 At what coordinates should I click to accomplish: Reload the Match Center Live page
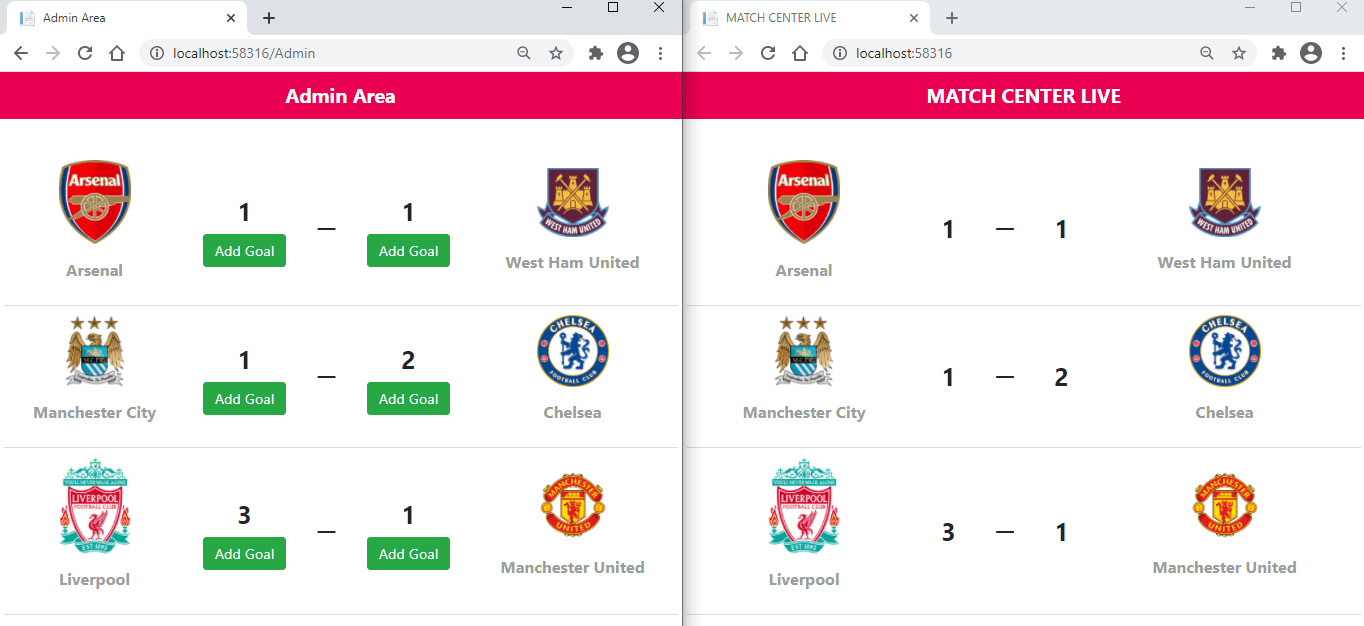(768, 53)
